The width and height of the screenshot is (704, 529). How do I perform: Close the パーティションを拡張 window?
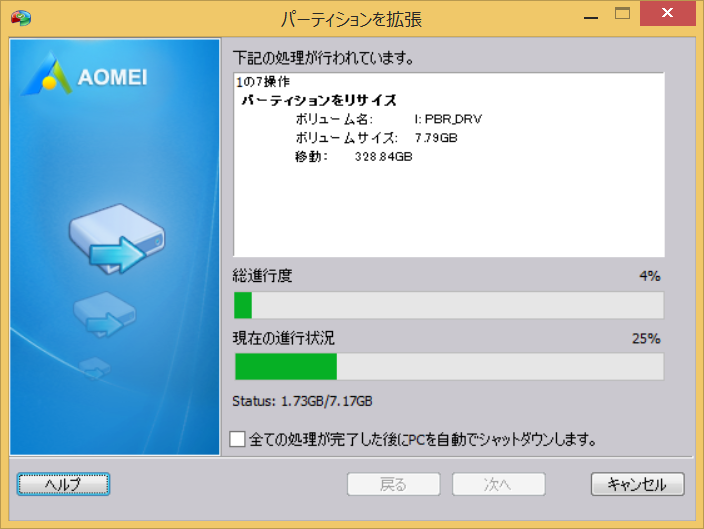click(x=668, y=13)
